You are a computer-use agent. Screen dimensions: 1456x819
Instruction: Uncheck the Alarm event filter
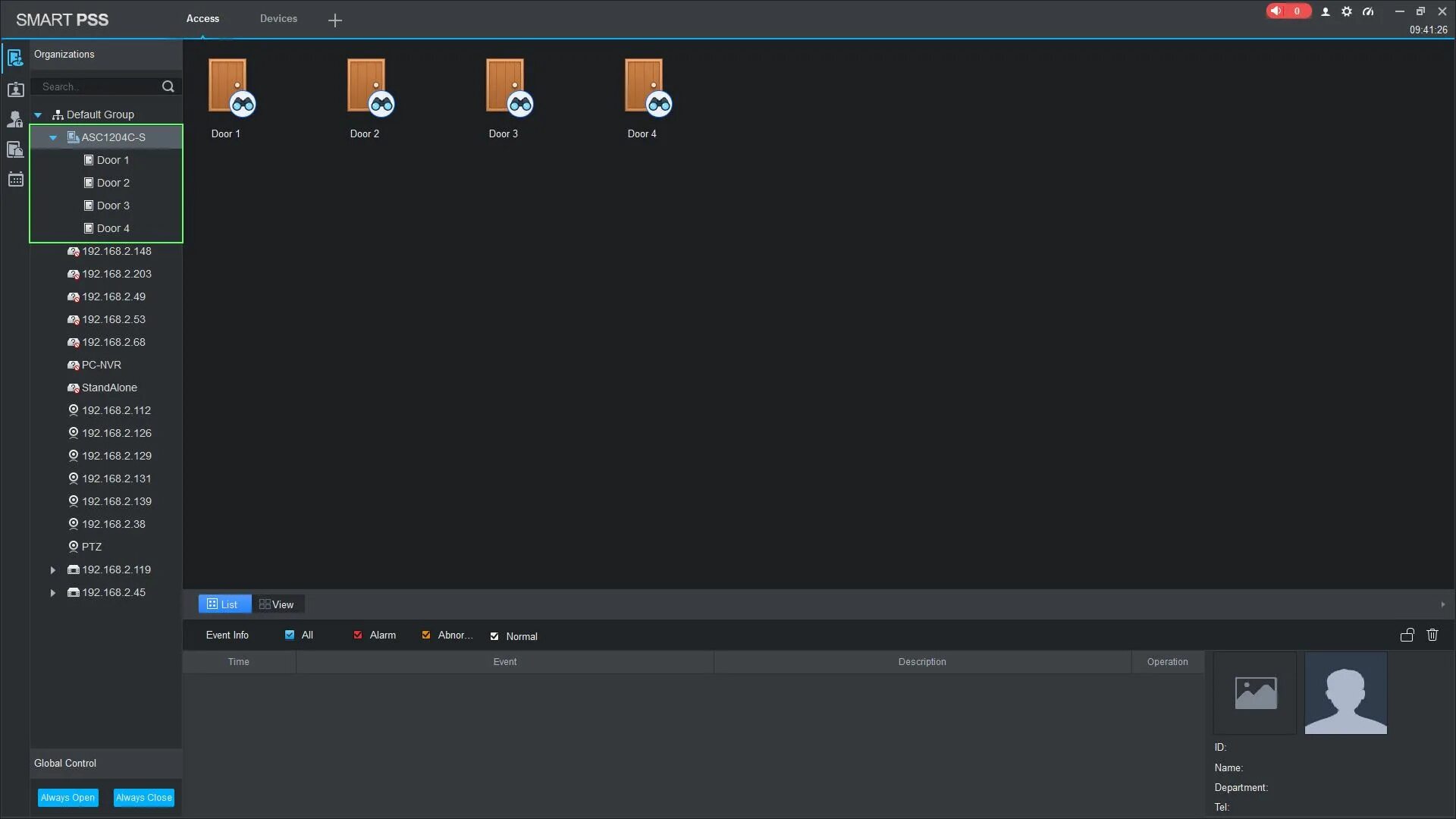[x=358, y=635]
